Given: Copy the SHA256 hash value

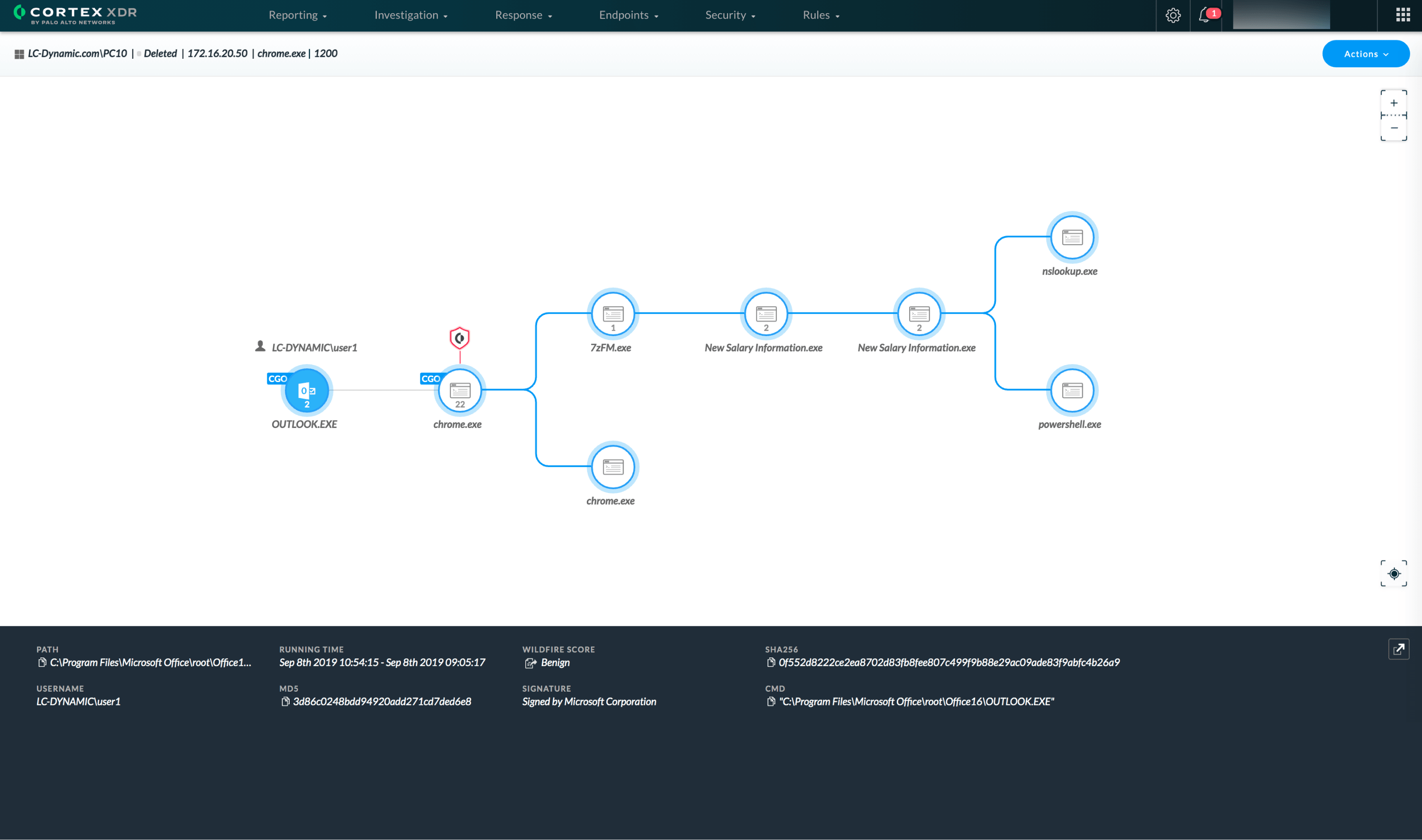Looking at the screenshot, I should [x=771, y=662].
